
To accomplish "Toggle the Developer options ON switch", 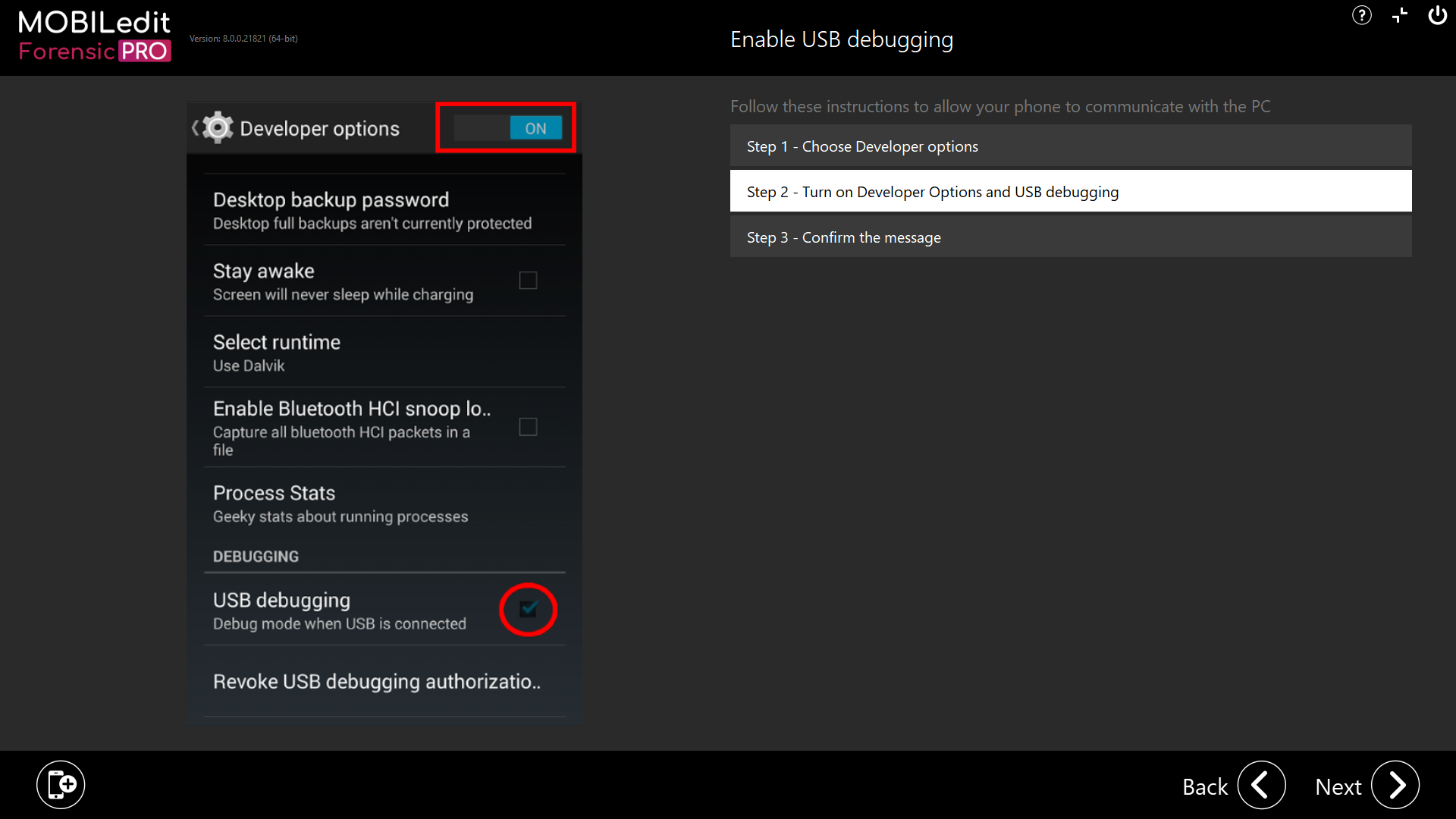I will click(507, 128).
